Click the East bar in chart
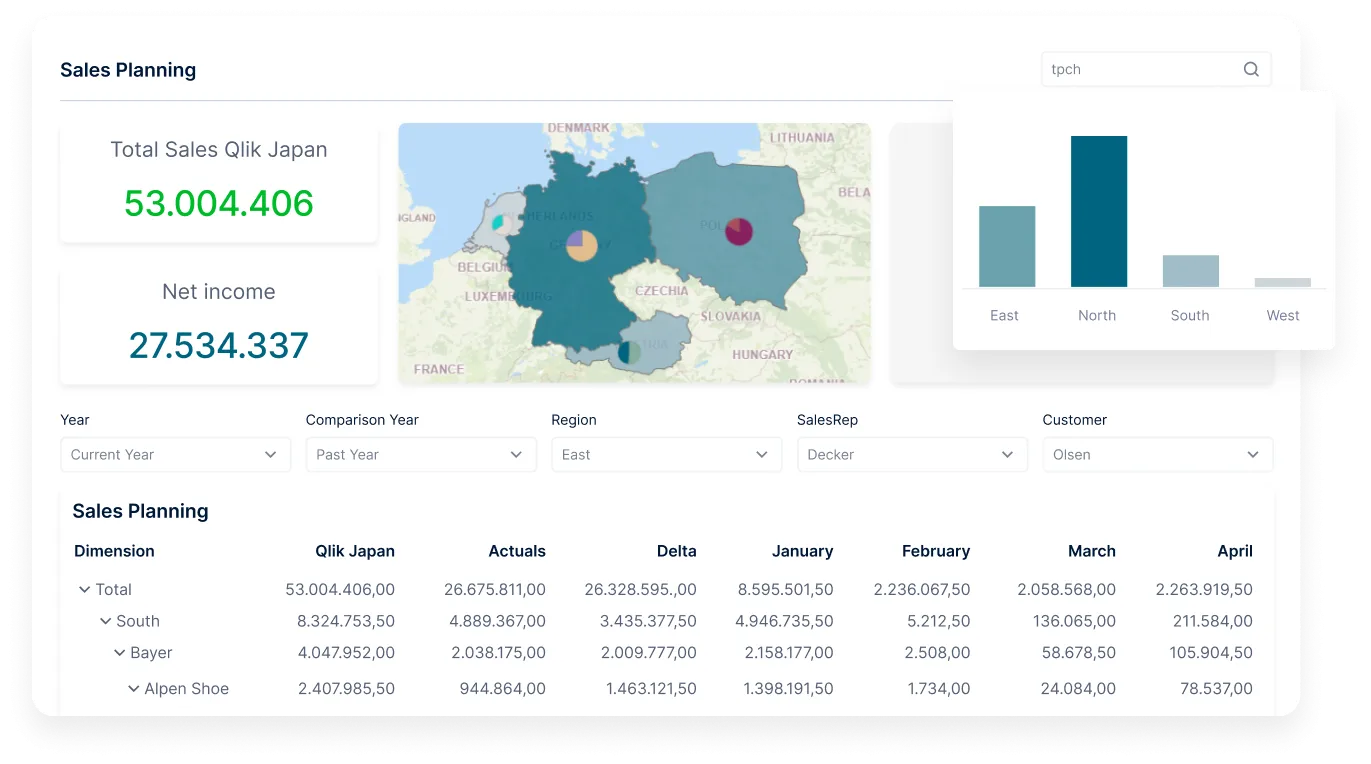 [1007, 247]
